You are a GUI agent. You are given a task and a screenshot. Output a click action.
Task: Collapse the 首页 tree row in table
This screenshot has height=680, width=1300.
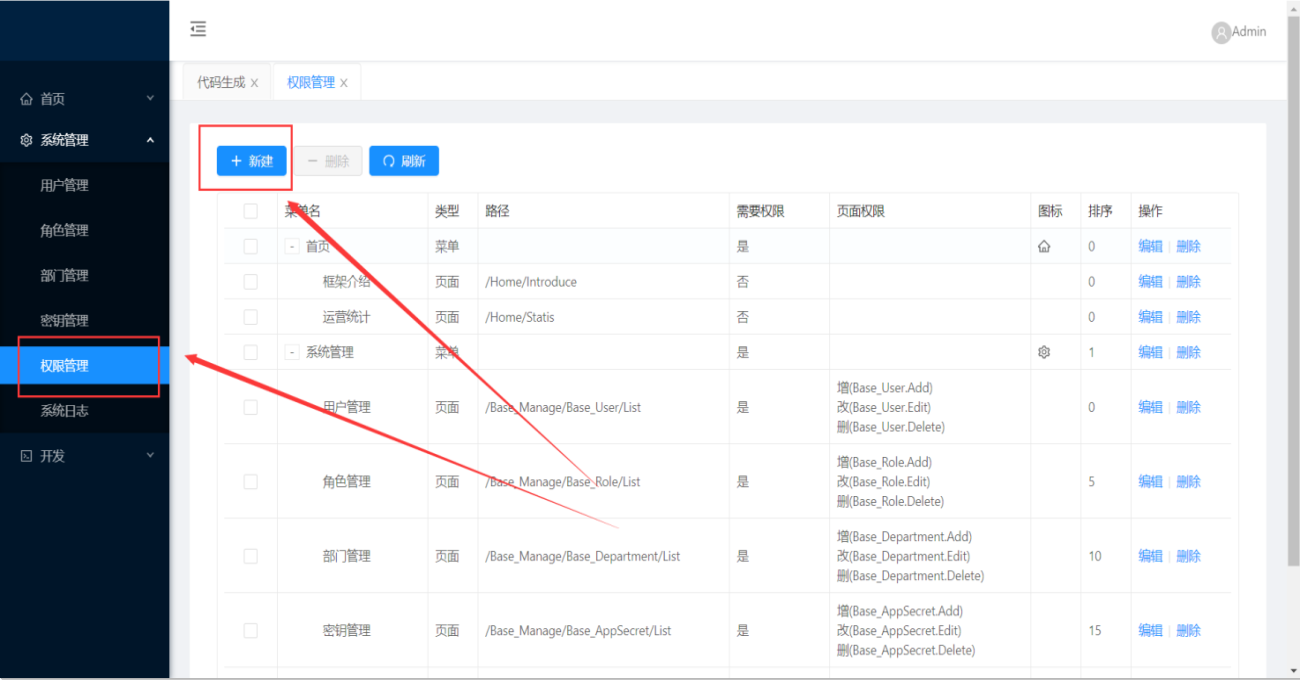(292, 246)
